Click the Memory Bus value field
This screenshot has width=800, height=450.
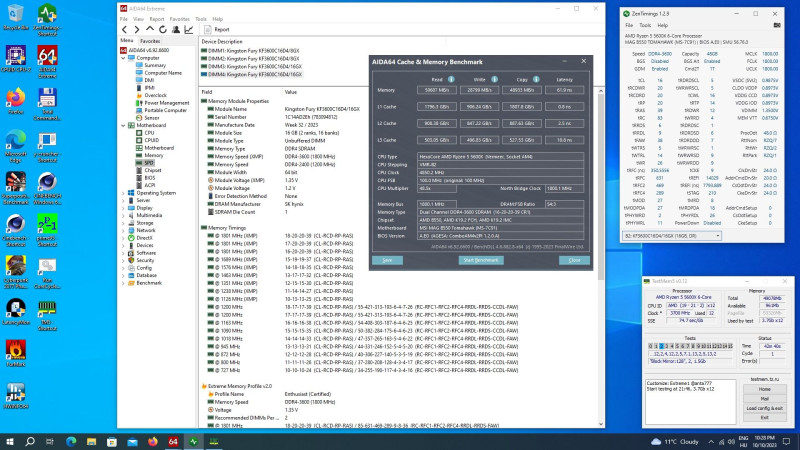(437, 204)
